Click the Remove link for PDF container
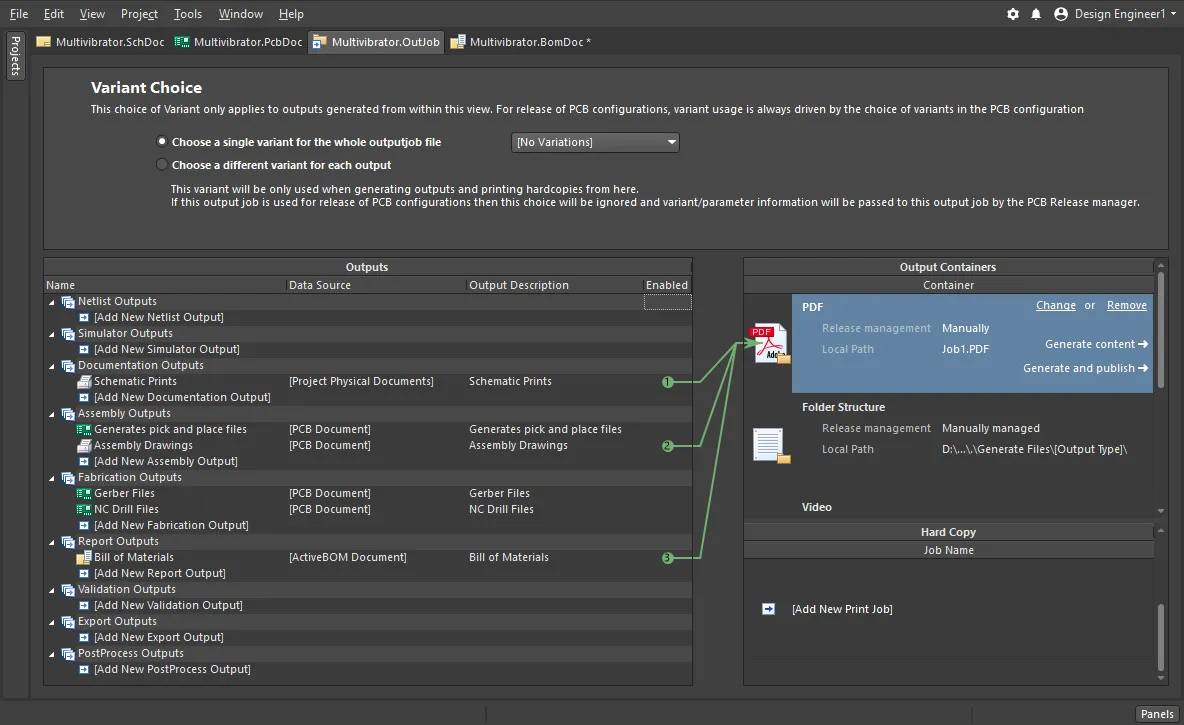Viewport: 1184px width, 725px height. [1127, 305]
